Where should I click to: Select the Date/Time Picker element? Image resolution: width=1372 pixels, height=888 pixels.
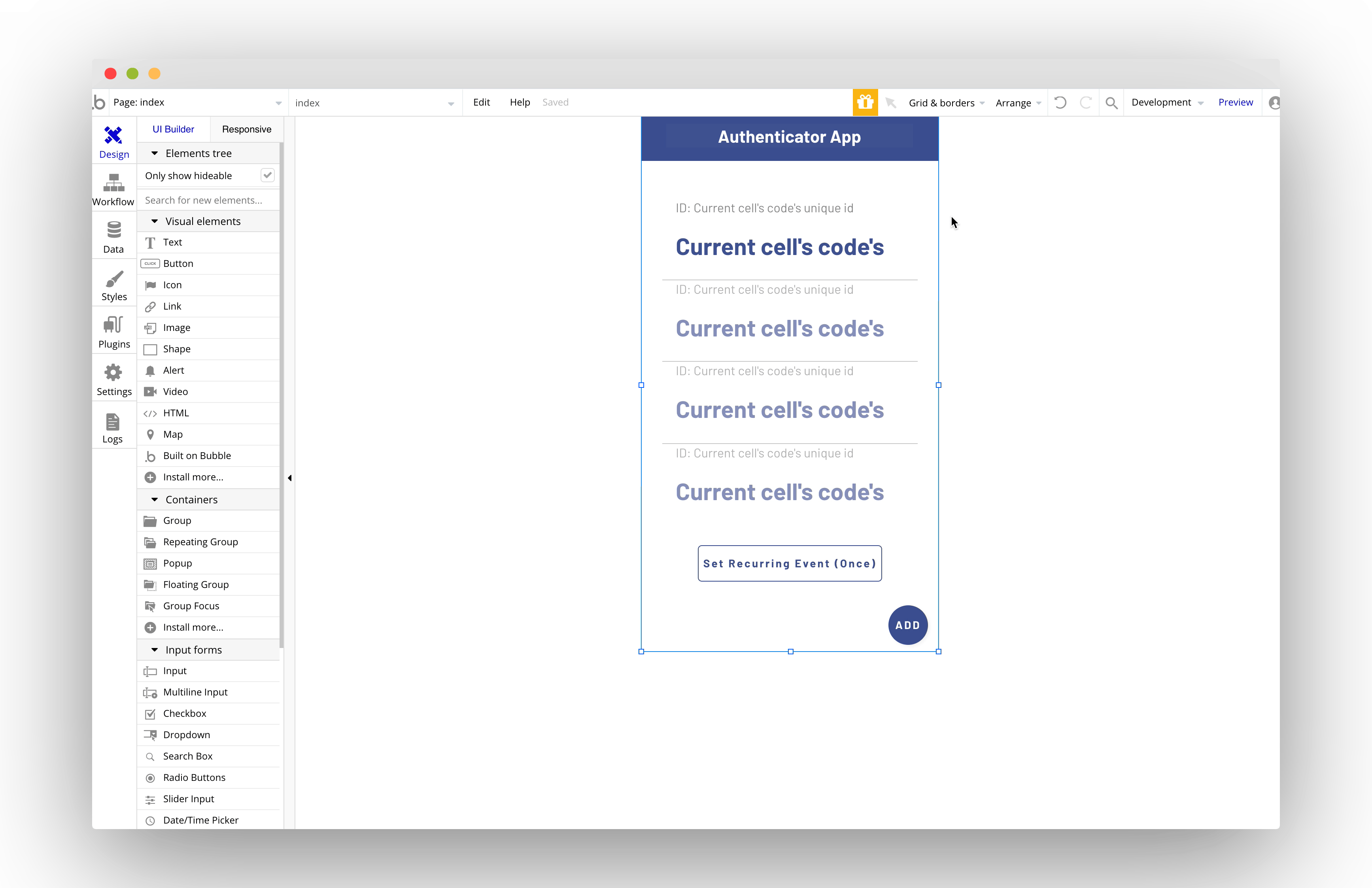click(x=208, y=820)
